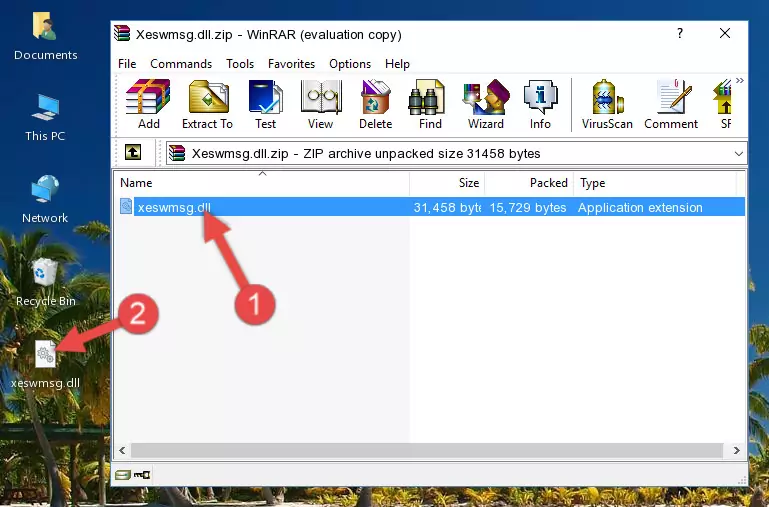Sort by the Size column header
The width and height of the screenshot is (769, 507).
click(447, 183)
